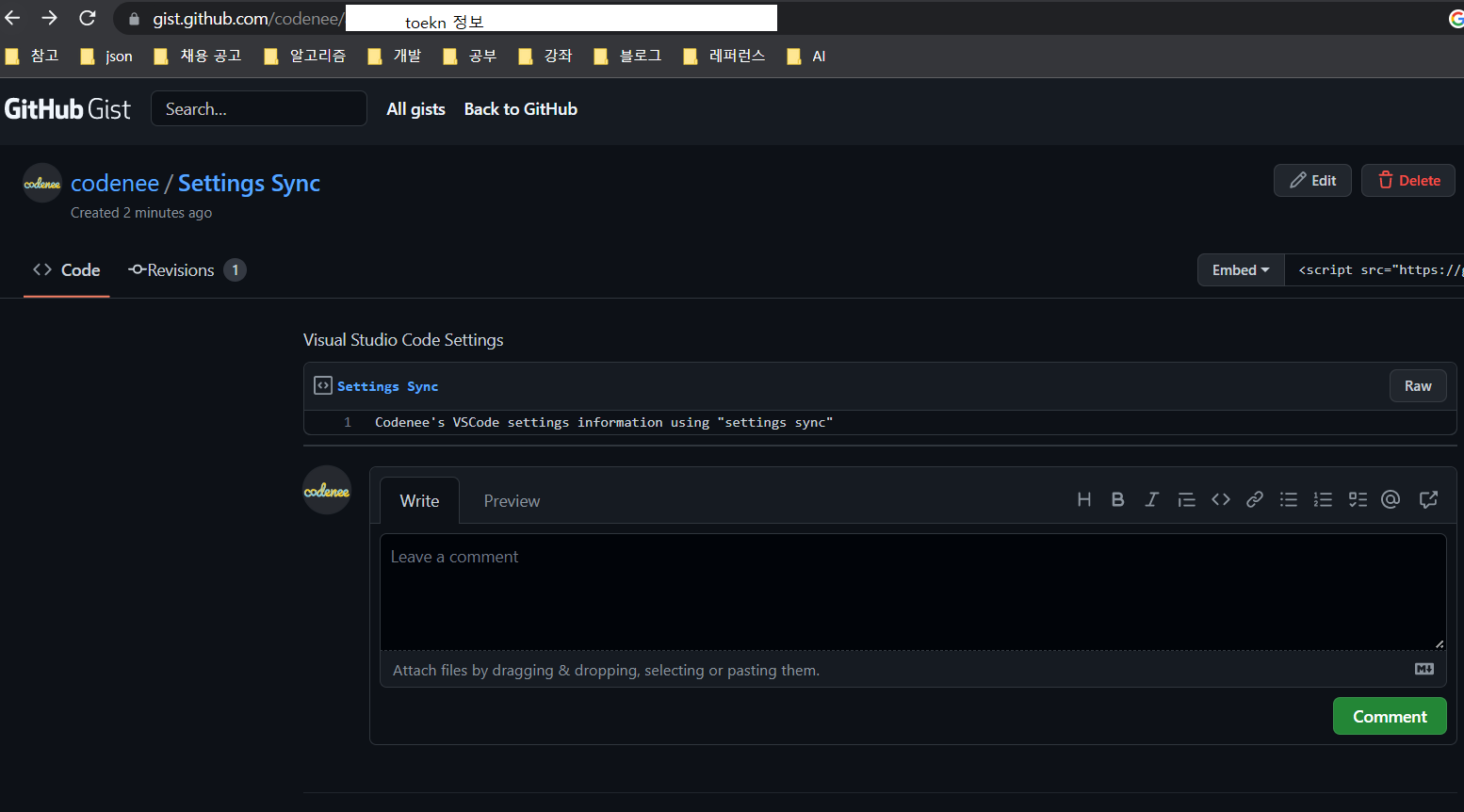Open the 레퍼런스 bookmark folder
Screen dimensions: 1464x812
click(x=724, y=57)
